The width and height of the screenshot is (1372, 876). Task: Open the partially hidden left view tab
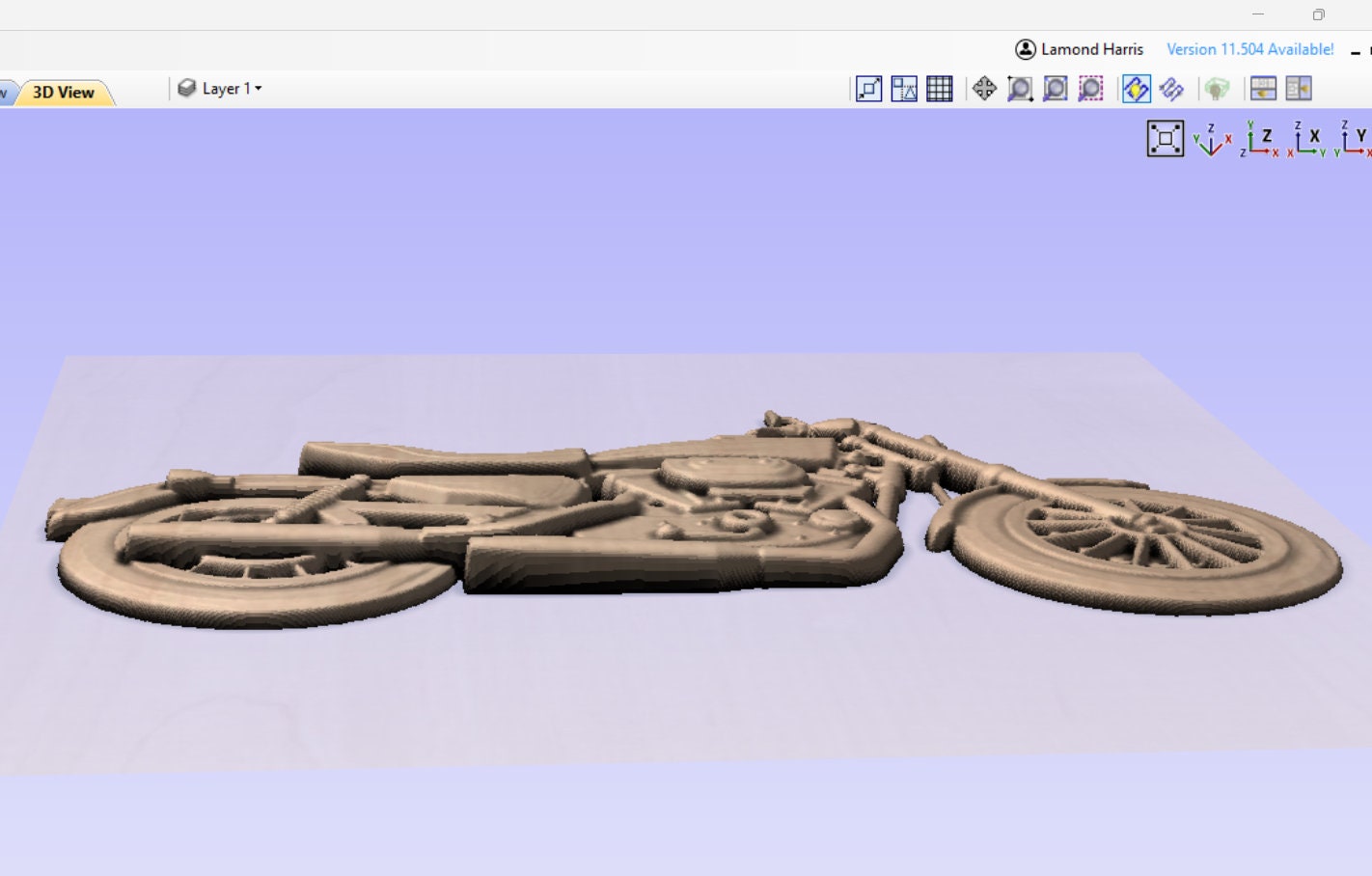tap(6, 91)
